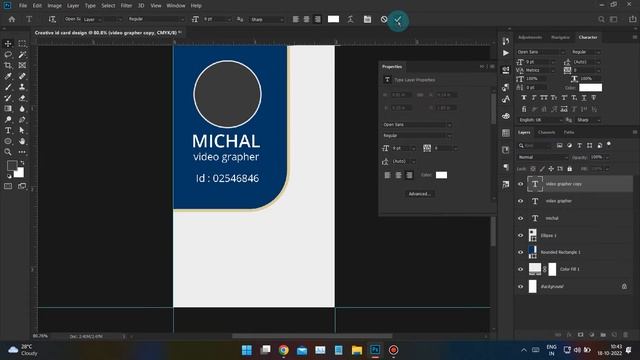
Task: Open warped text options
Action: [350, 19]
